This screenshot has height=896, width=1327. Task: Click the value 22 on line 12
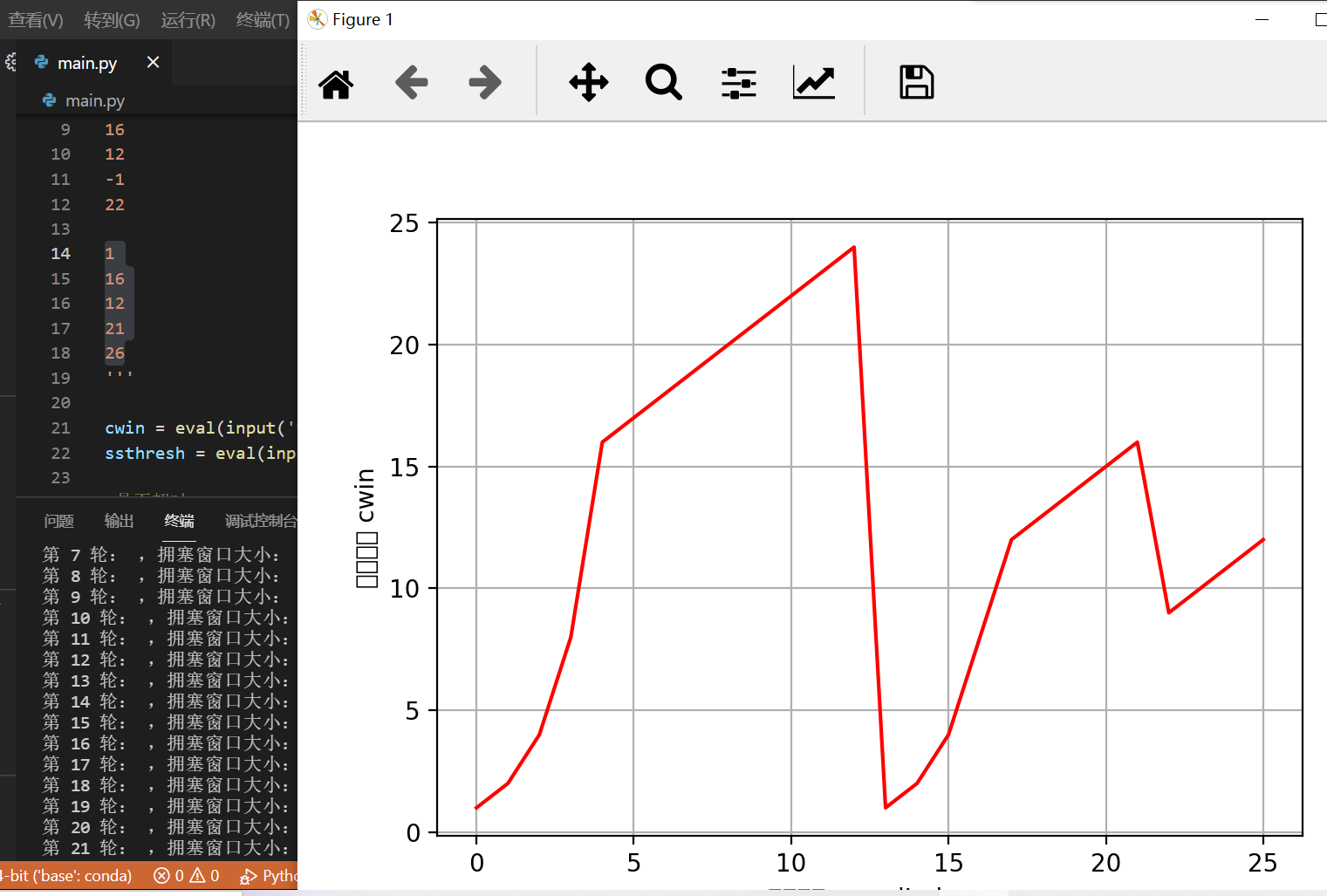115,205
